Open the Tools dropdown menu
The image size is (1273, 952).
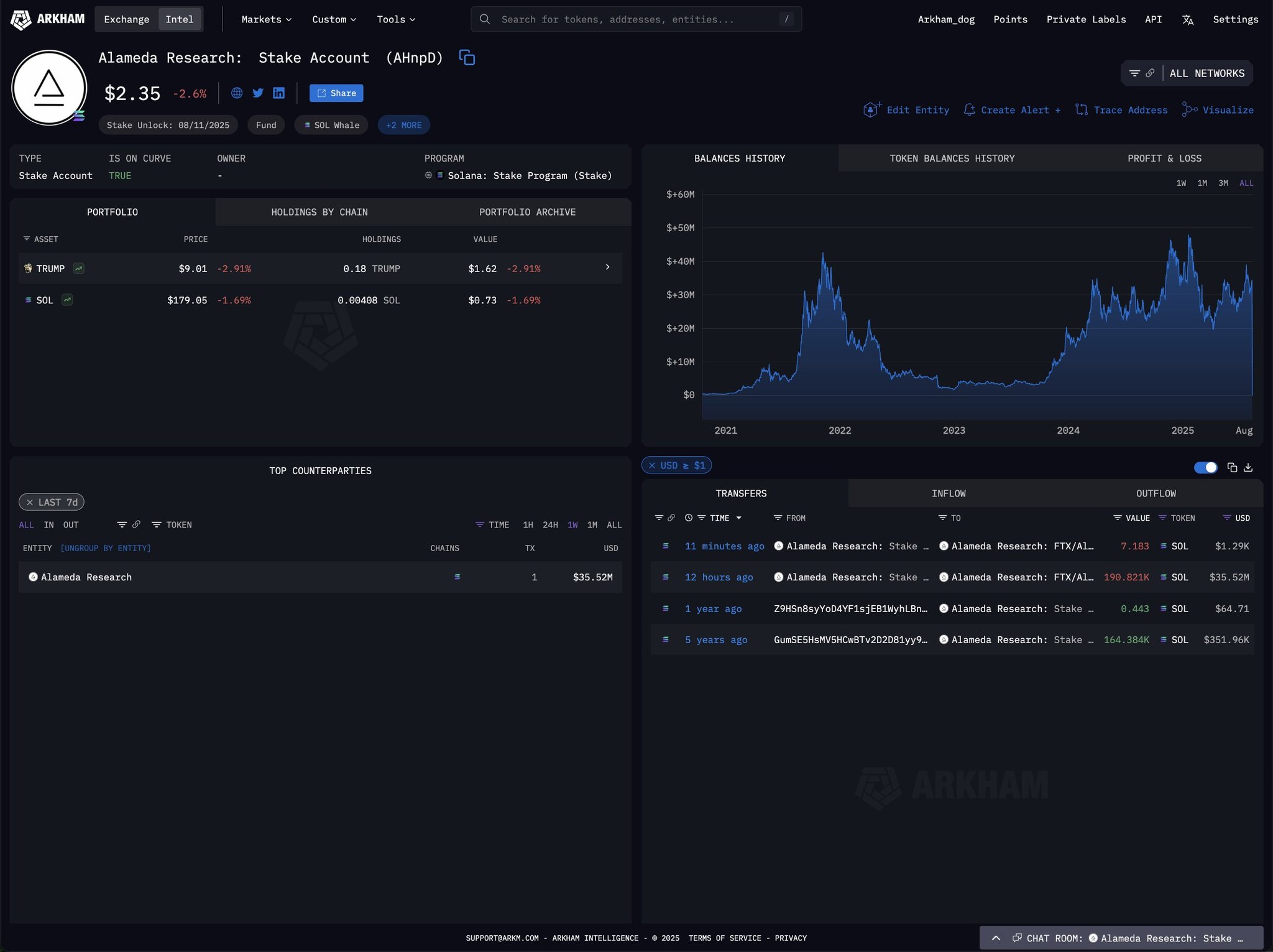coord(396,19)
